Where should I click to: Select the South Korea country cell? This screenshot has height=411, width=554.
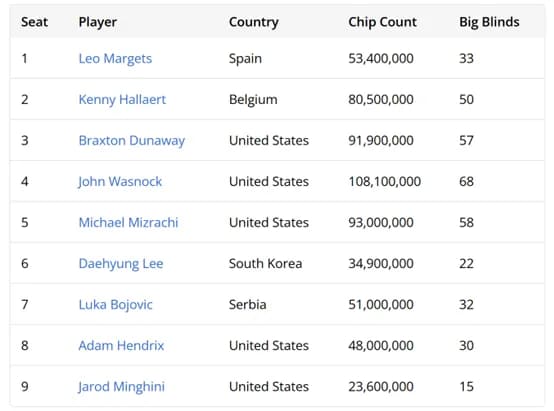tap(265, 264)
